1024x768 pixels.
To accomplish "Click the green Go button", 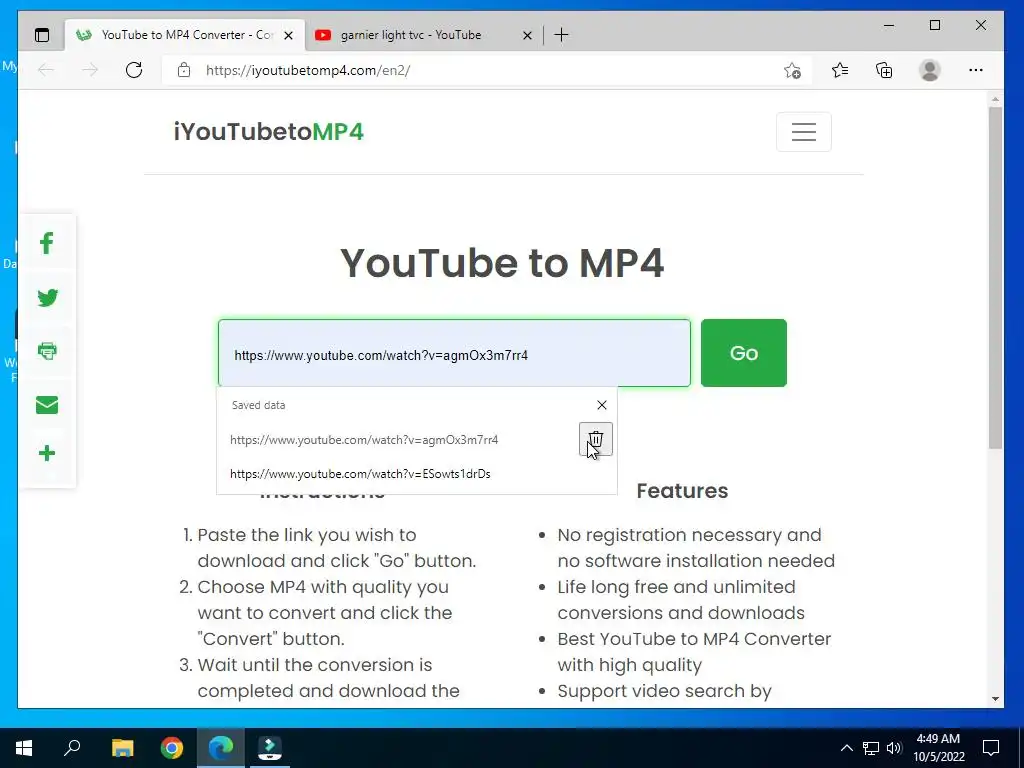I will [x=744, y=353].
